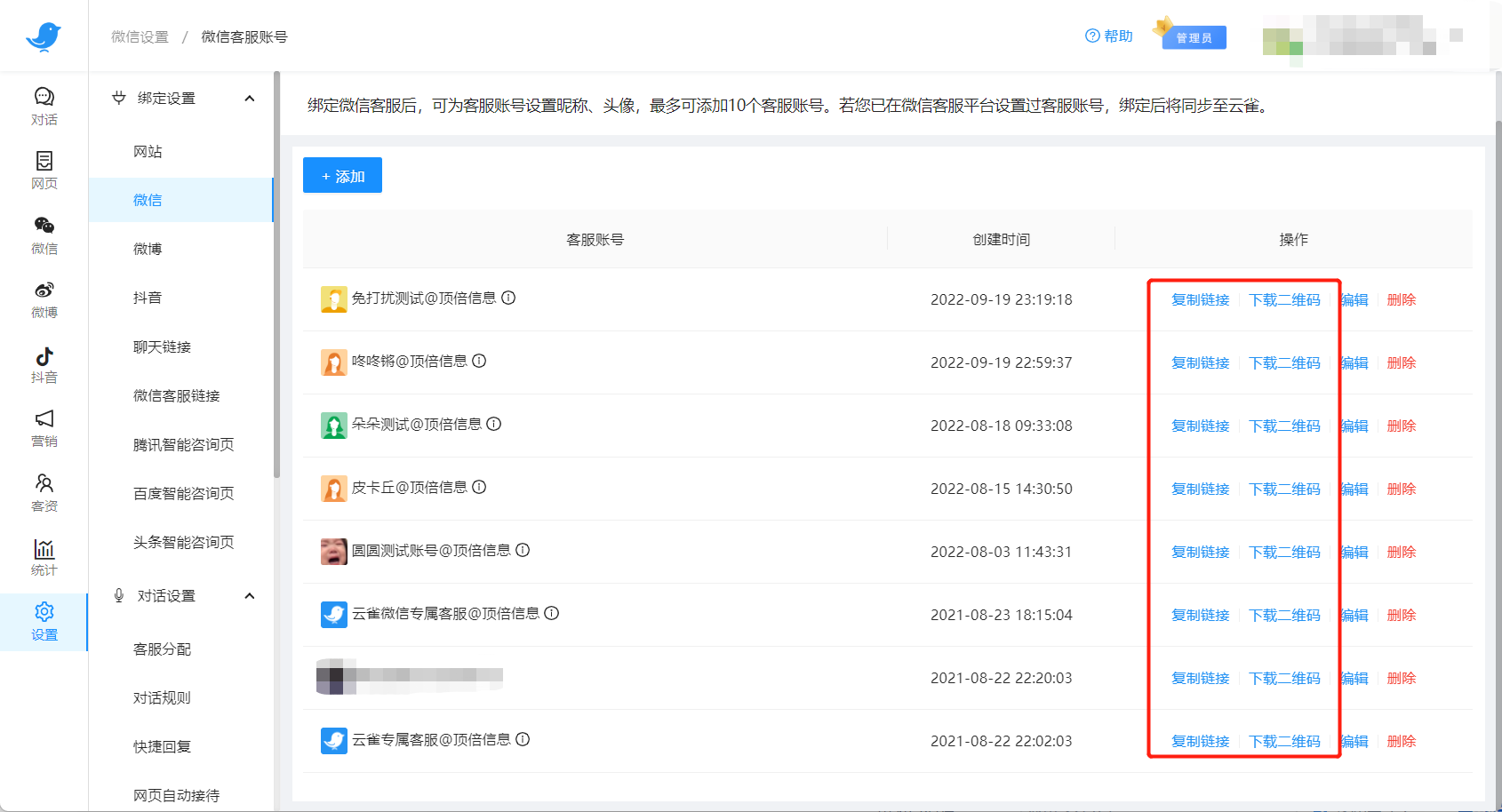Open the 微信 sidebar icon
1502x812 pixels.
click(x=44, y=234)
